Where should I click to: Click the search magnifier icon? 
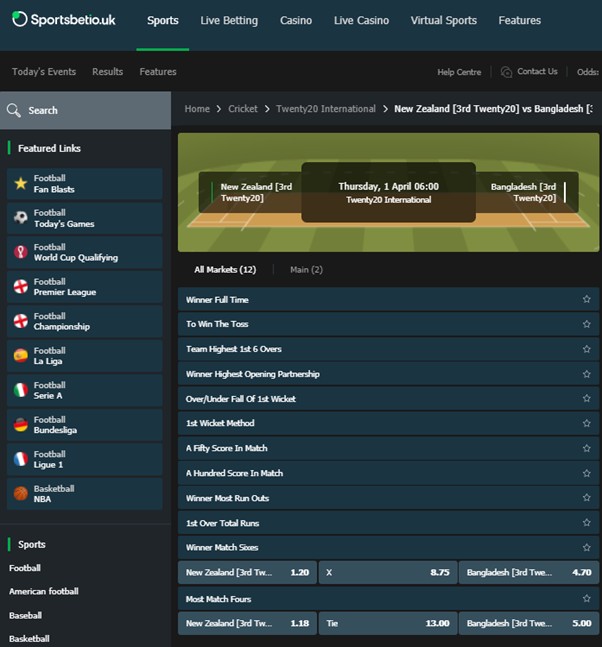[14, 110]
